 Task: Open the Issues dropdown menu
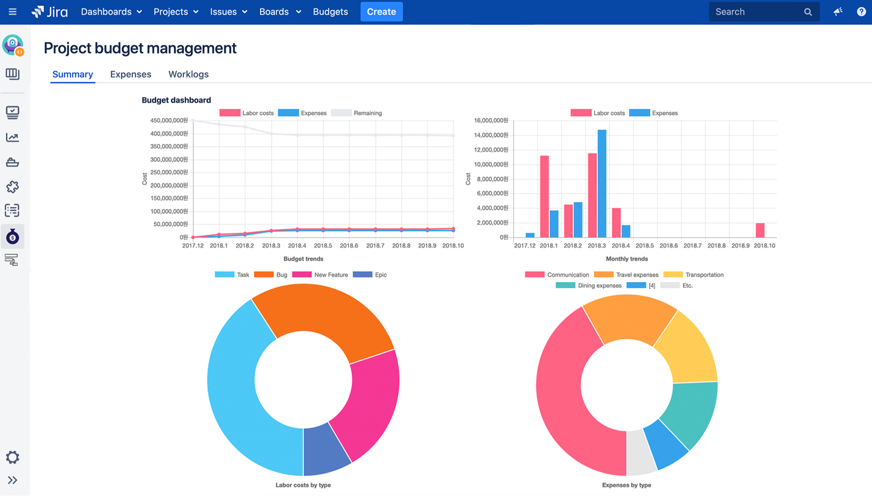[x=228, y=12]
